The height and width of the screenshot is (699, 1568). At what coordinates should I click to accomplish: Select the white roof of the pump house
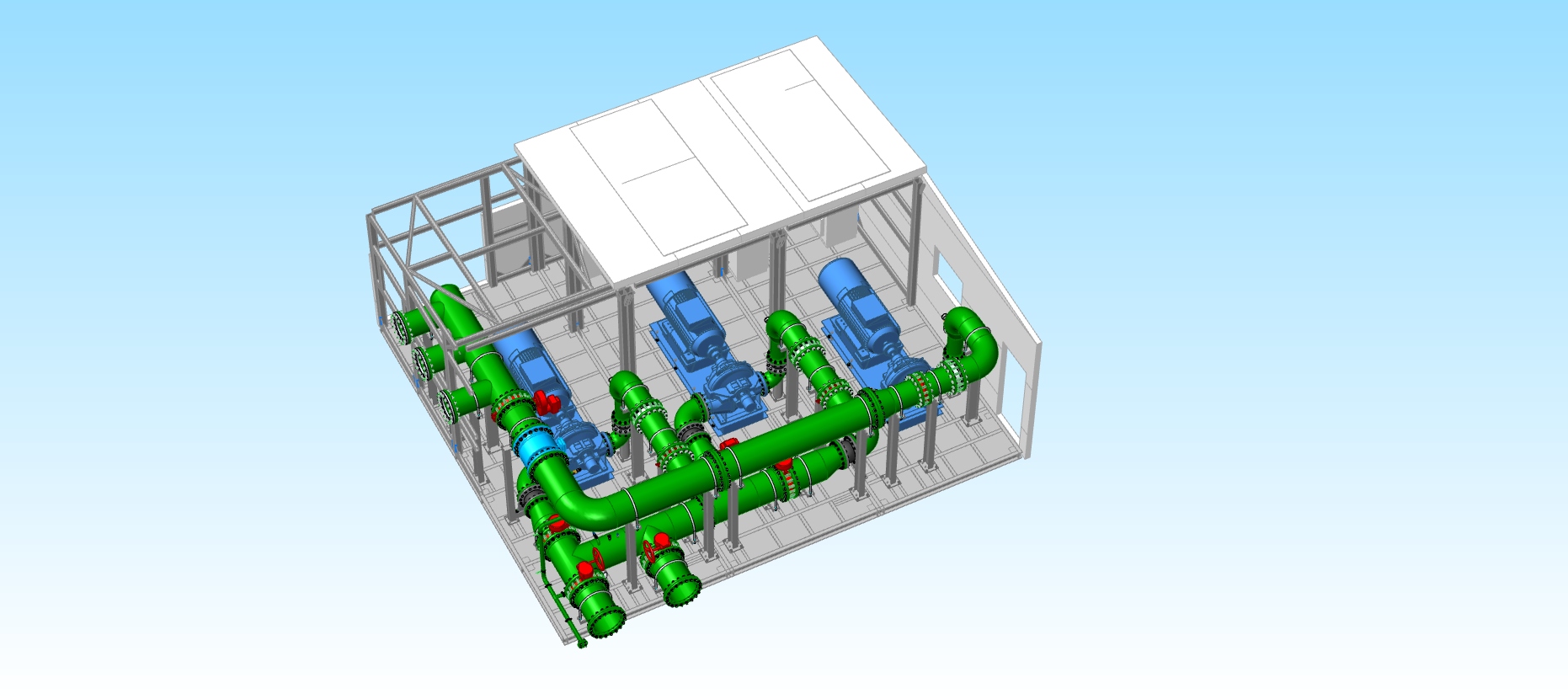(x=721, y=160)
